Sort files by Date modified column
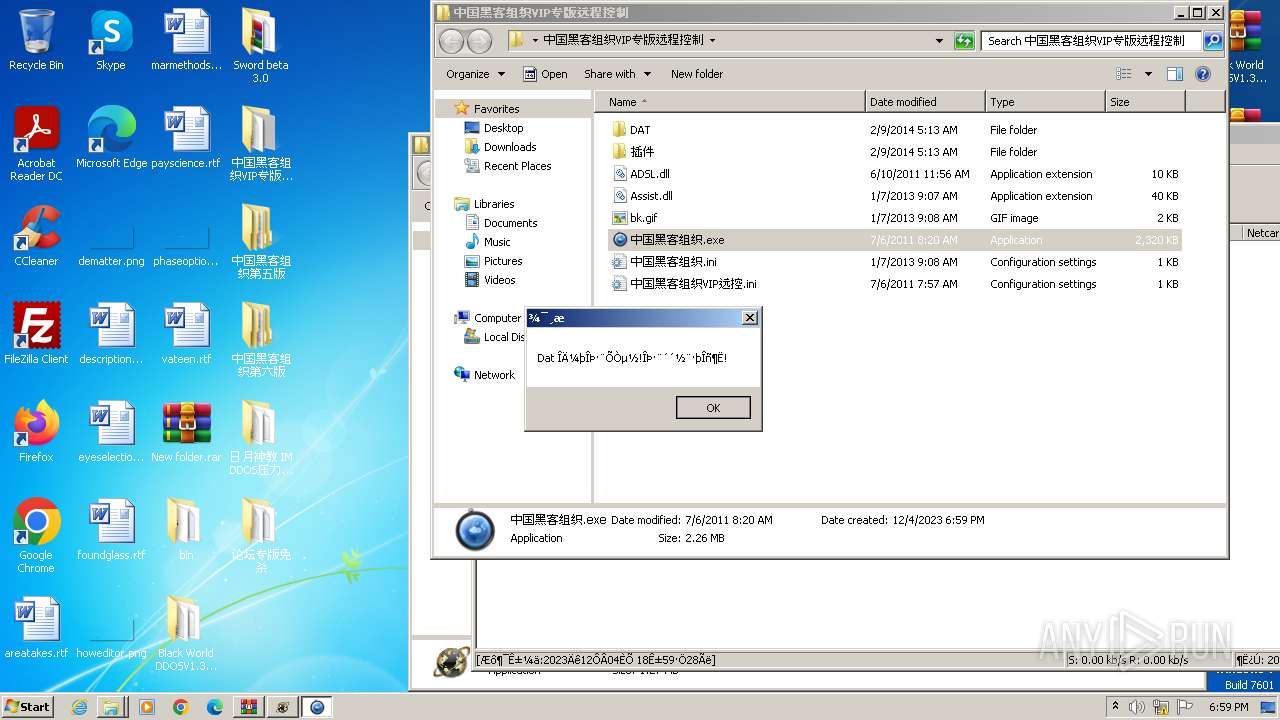The image size is (1280, 720). 925,102
